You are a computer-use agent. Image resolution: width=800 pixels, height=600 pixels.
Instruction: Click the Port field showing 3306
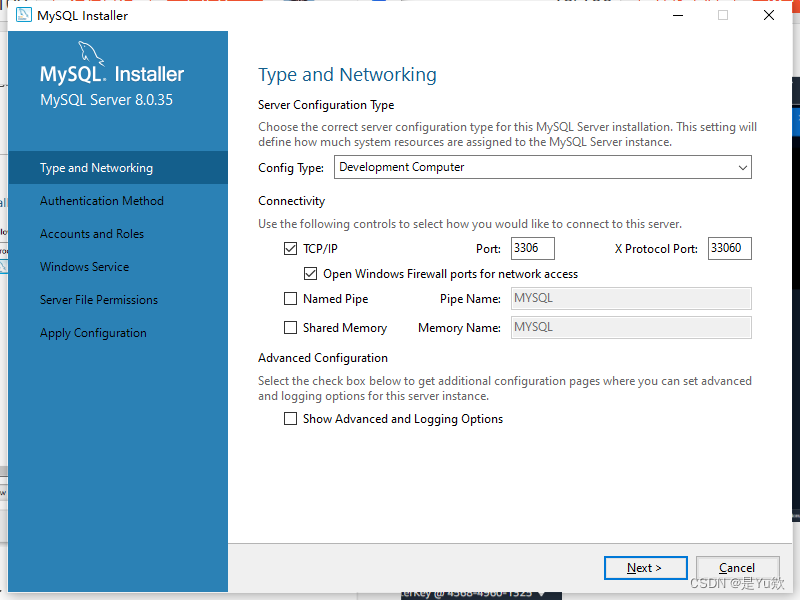[533, 248]
